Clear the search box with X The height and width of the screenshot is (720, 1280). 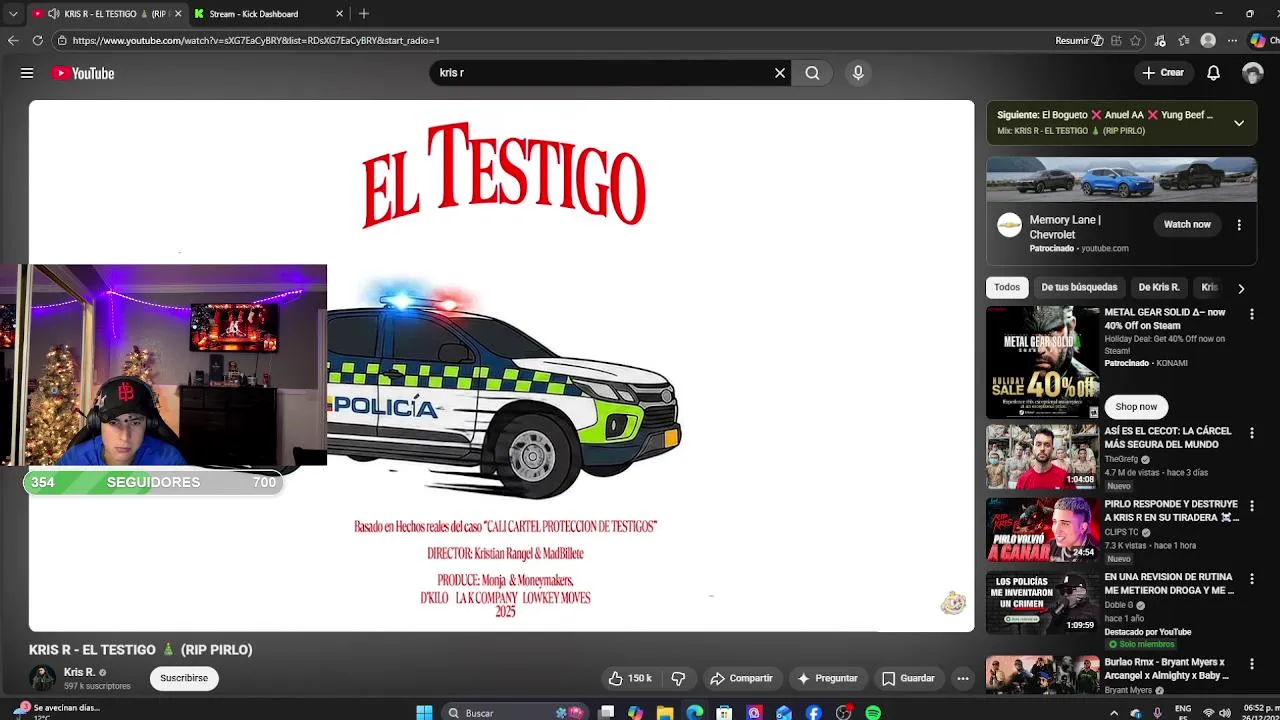coord(780,73)
